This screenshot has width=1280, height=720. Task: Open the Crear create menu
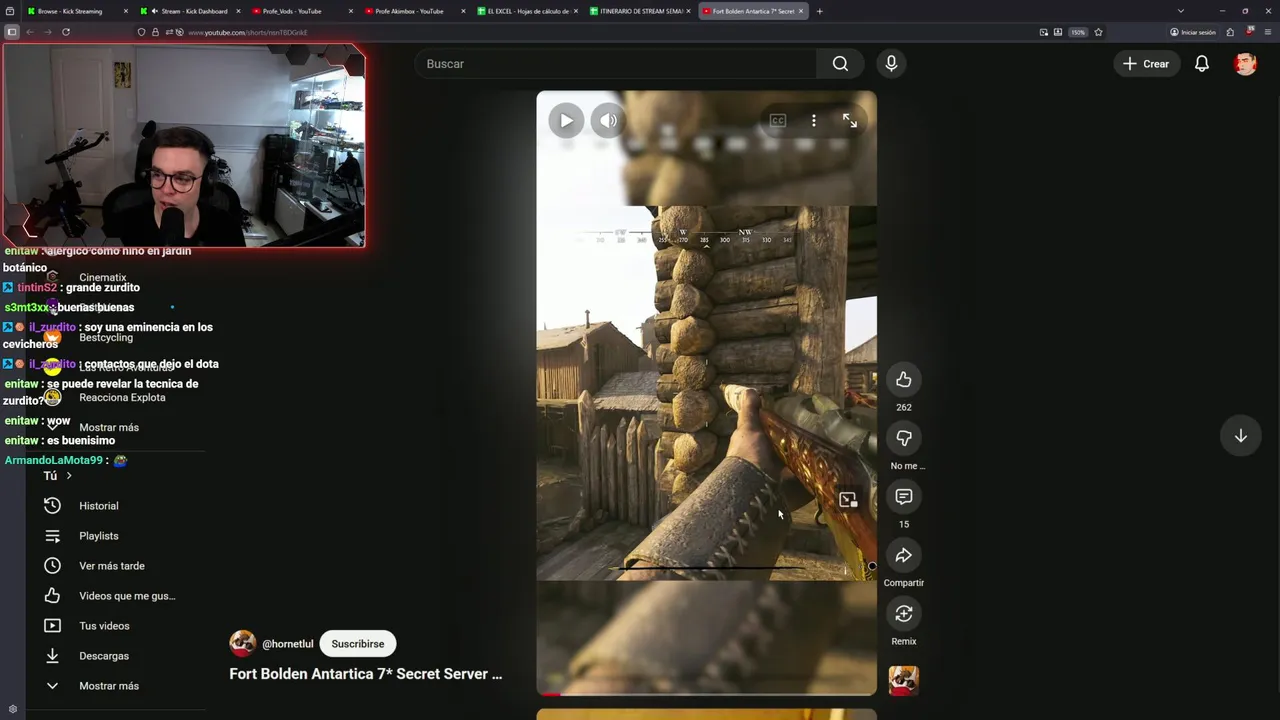(1146, 64)
